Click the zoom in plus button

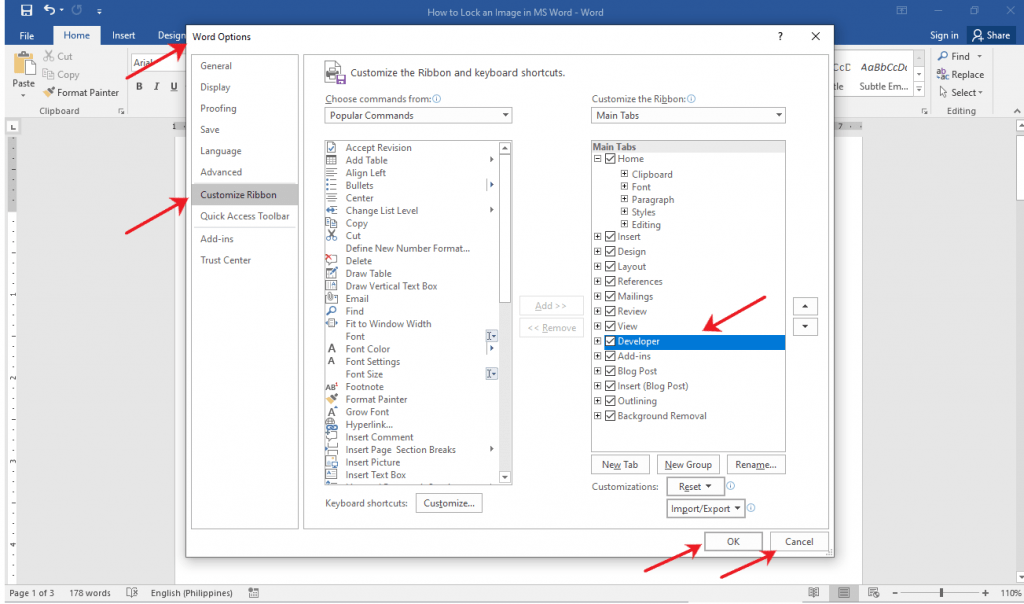tap(985, 593)
